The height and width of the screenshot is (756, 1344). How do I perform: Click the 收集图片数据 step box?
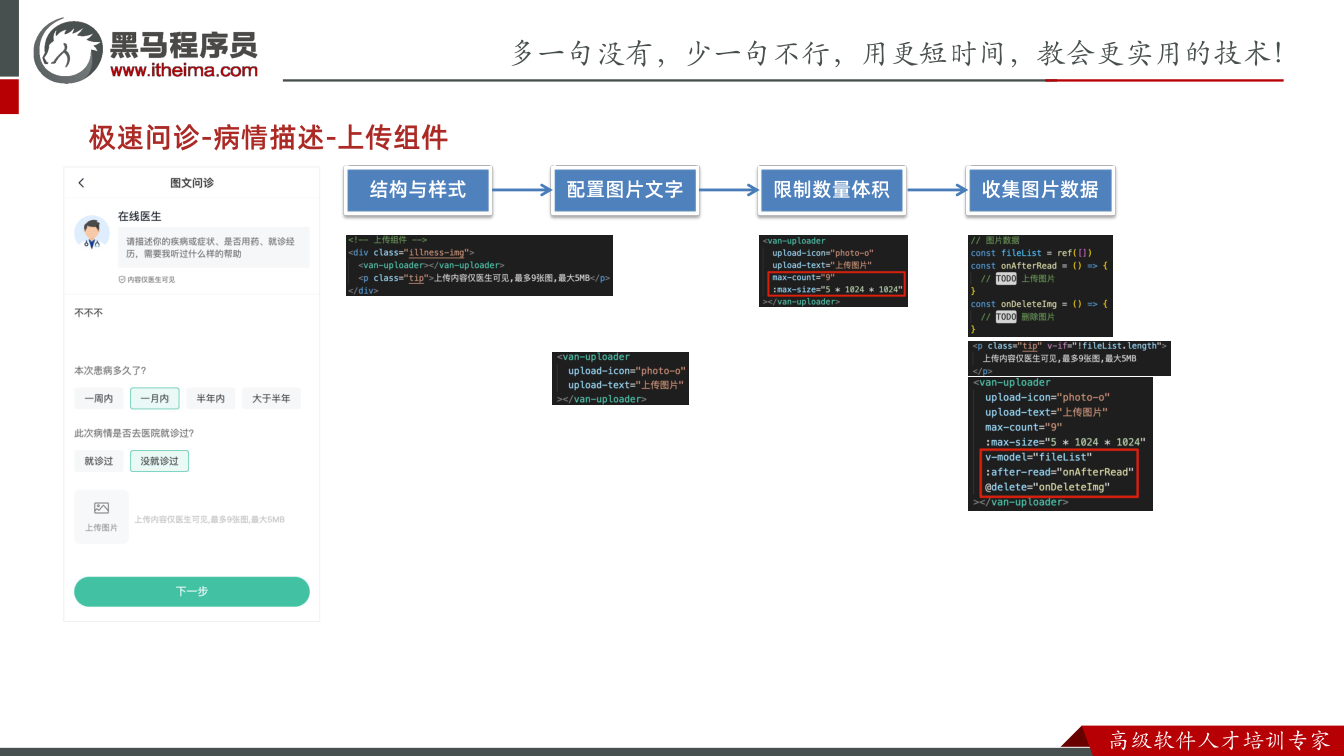click(x=1040, y=190)
